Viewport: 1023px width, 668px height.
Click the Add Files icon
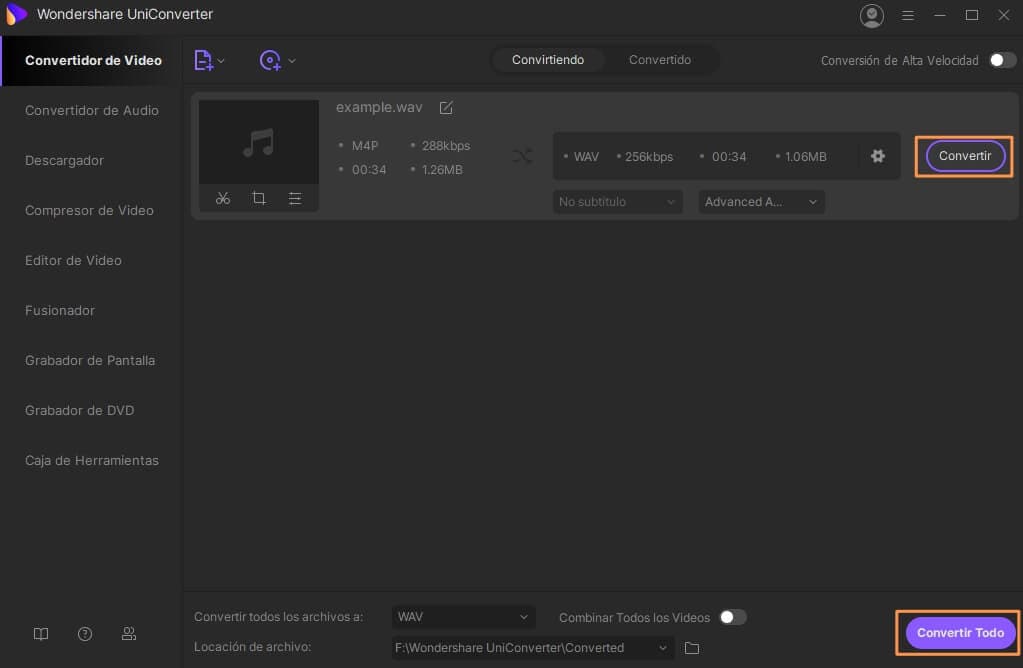point(203,60)
